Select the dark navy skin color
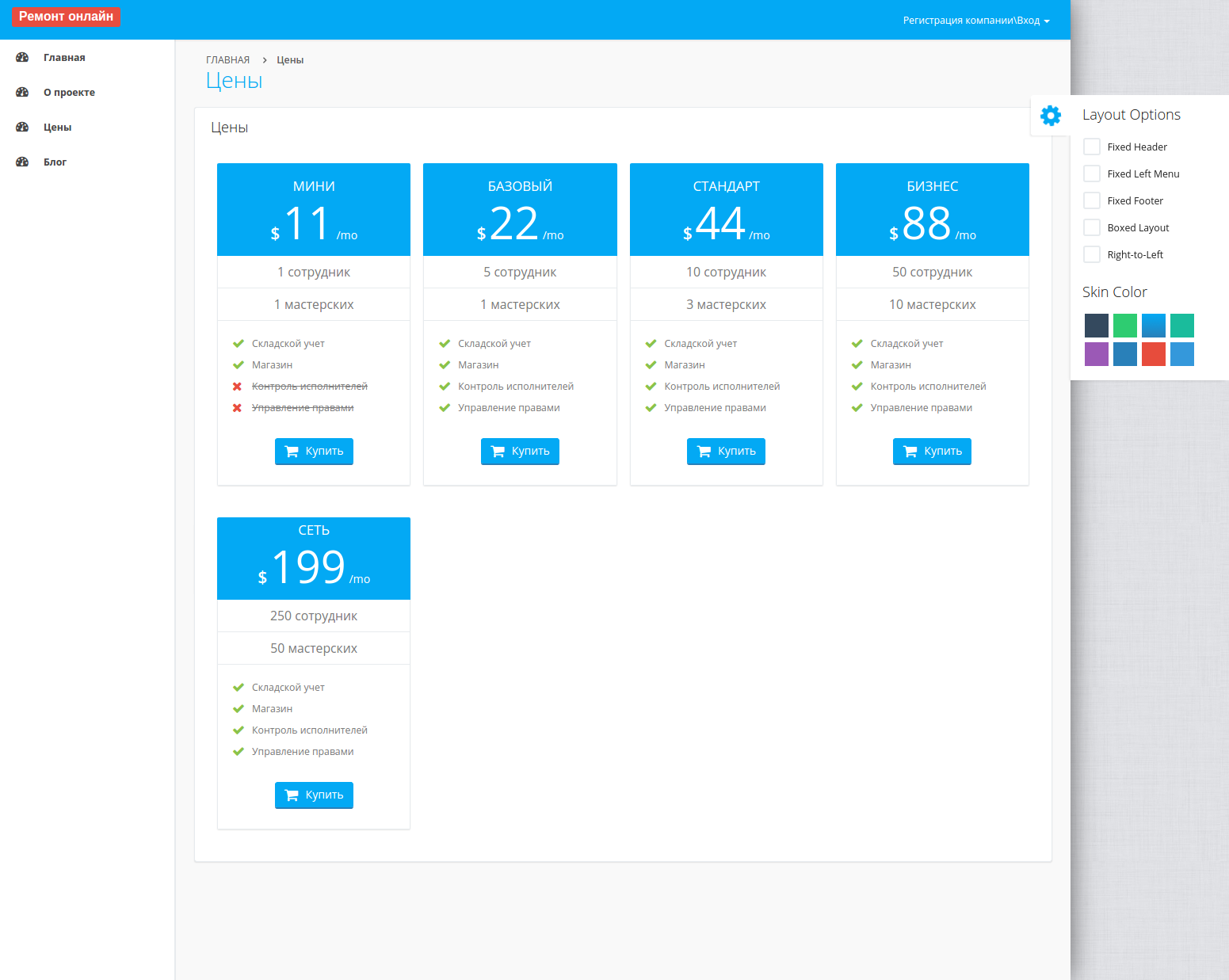This screenshot has width=1229, height=980. pyautogui.click(x=1097, y=326)
